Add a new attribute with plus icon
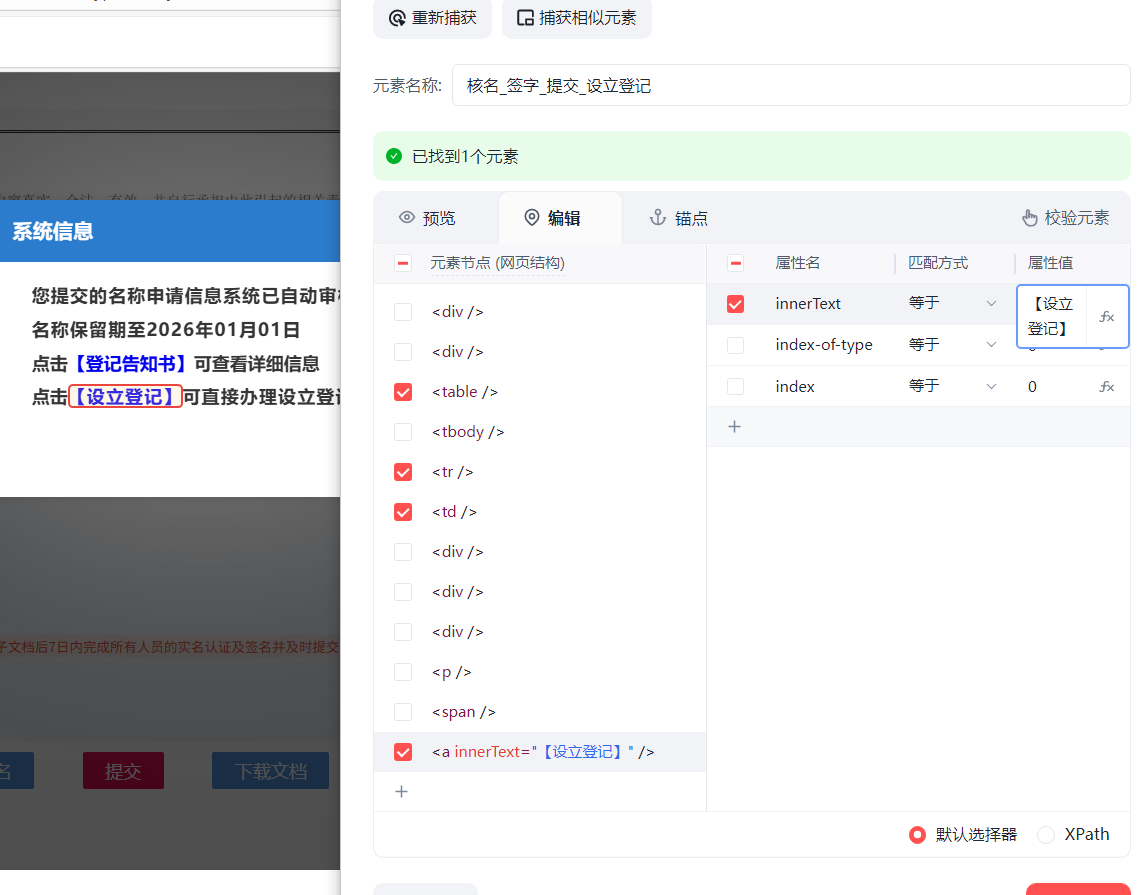The image size is (1144, 895). click(735, 427)
